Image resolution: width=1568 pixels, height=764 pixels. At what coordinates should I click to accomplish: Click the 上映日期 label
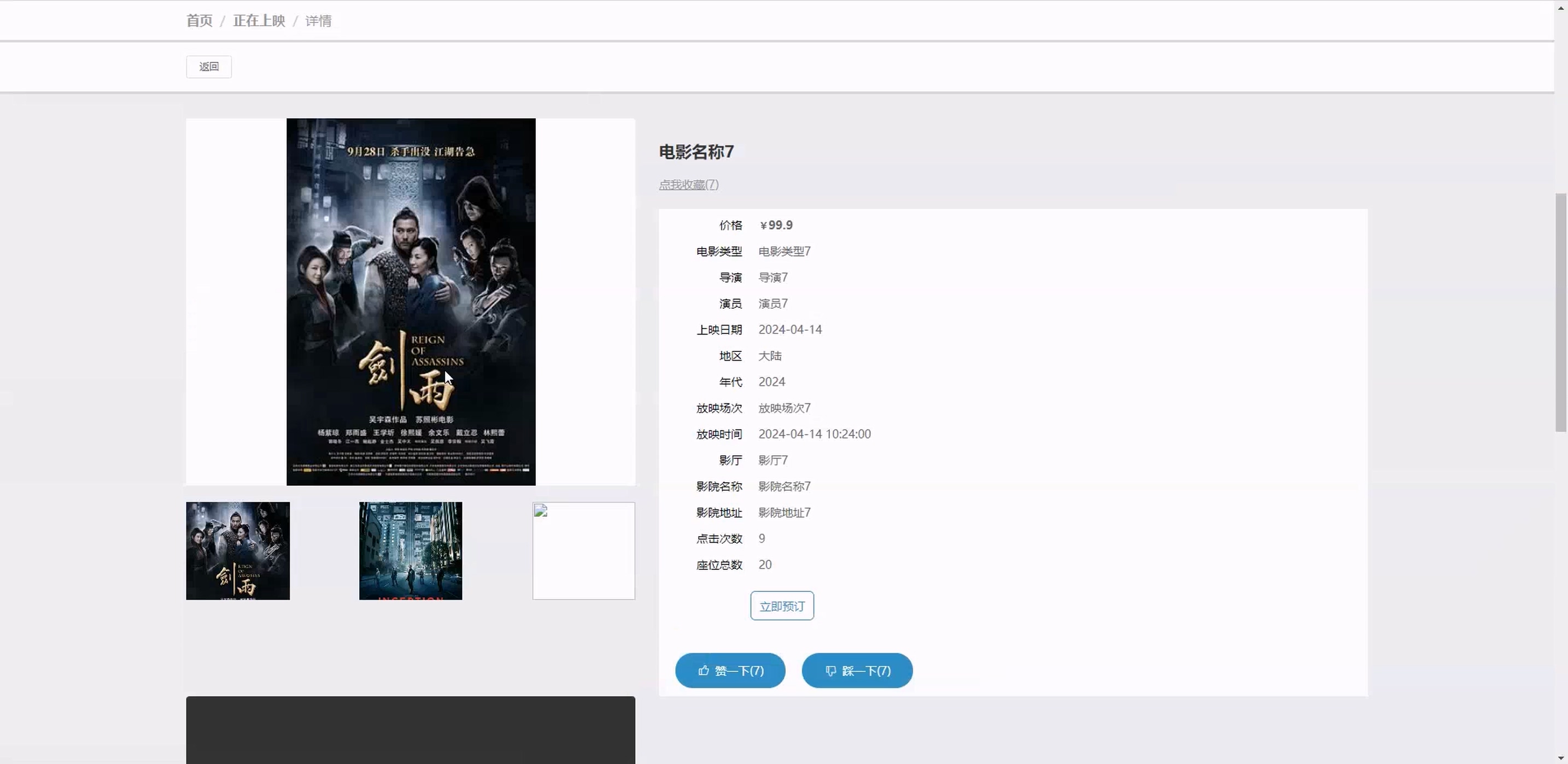tap(719, 330)
